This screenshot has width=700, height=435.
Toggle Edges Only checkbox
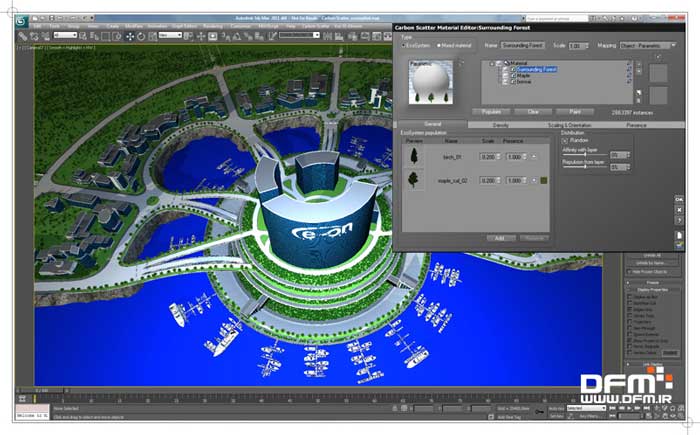629,310
